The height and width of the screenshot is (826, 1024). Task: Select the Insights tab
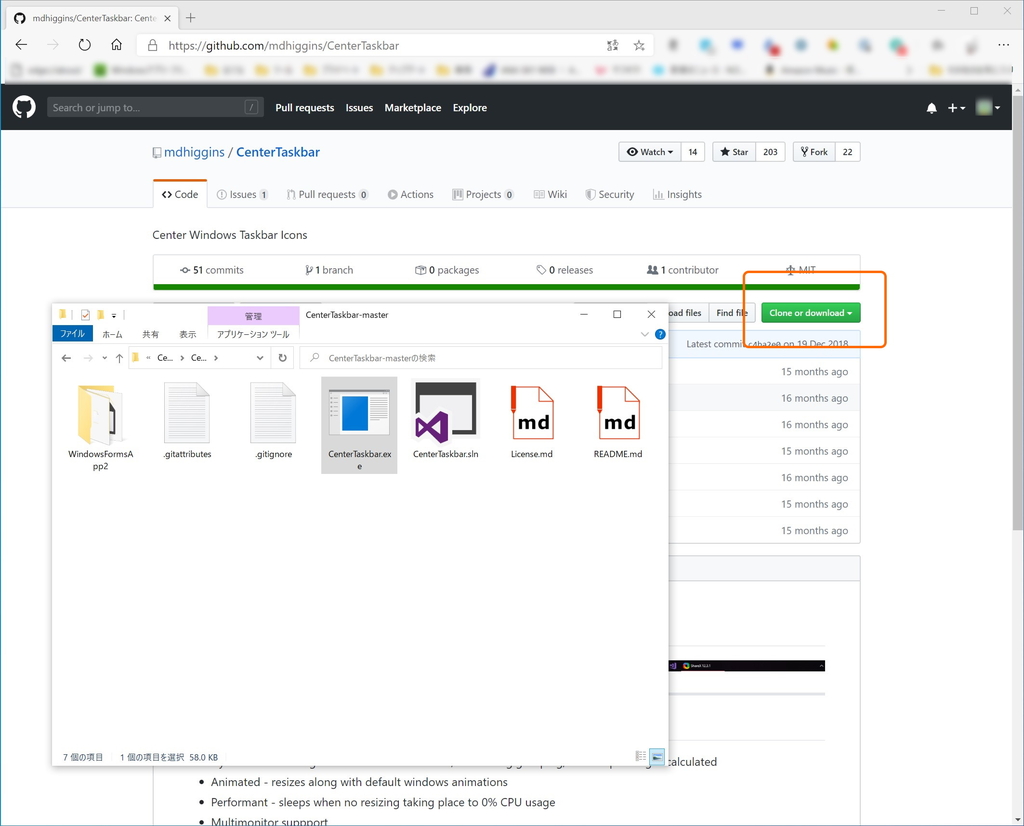[677, 195]
